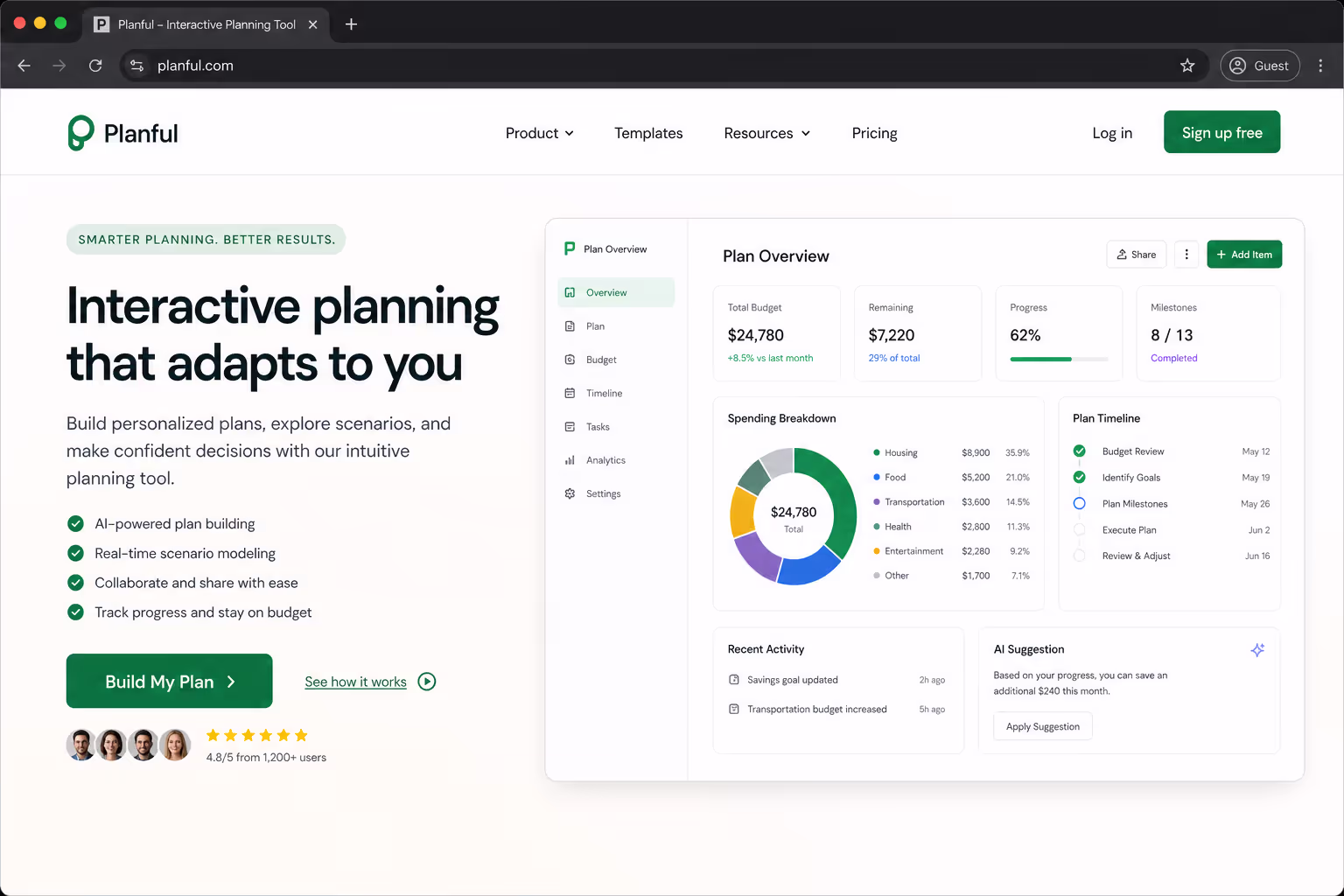This screenshot has height=896, width=1344.
Task: Click the Track progress checkmark
Action: [76, 612]
